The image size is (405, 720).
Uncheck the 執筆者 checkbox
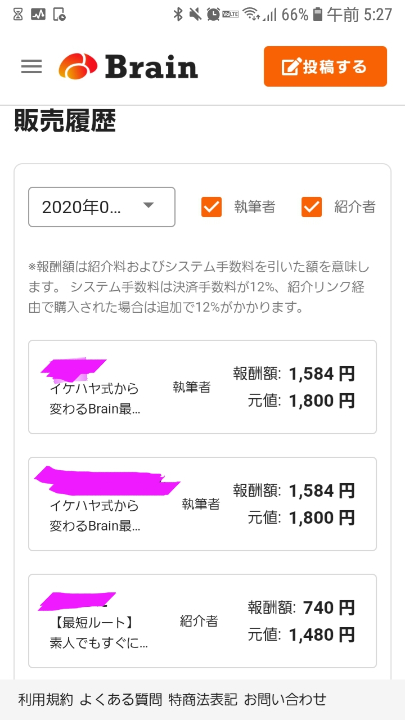click(x=211, y=207)
